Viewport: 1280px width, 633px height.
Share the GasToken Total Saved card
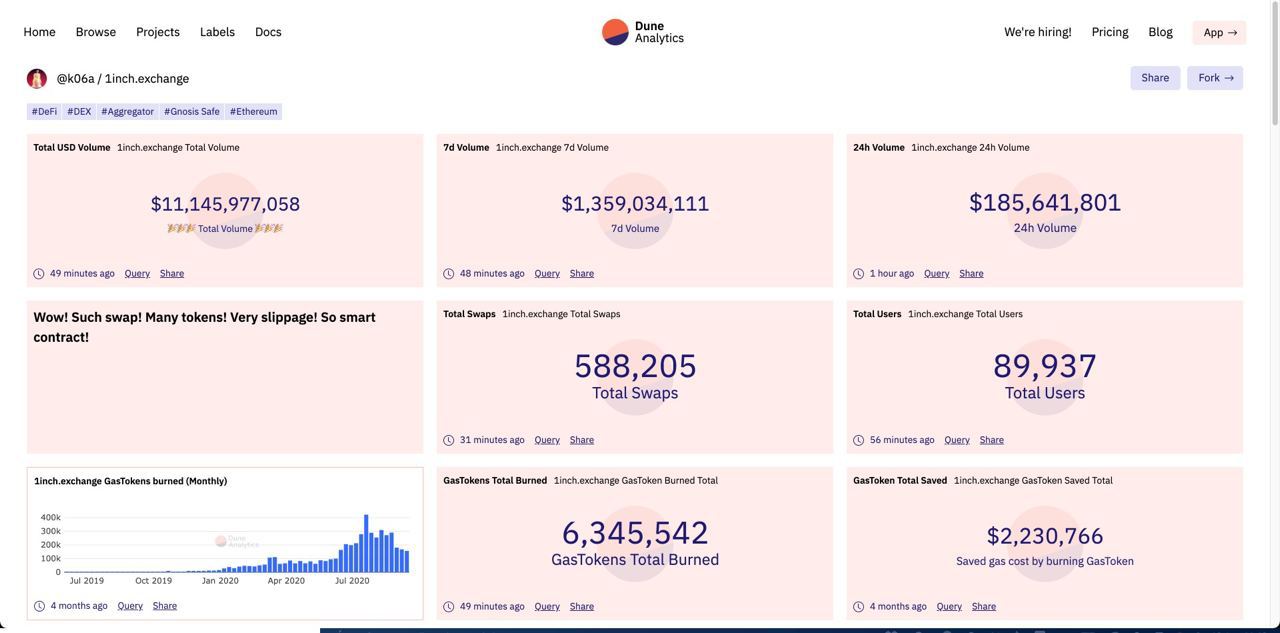984,607
